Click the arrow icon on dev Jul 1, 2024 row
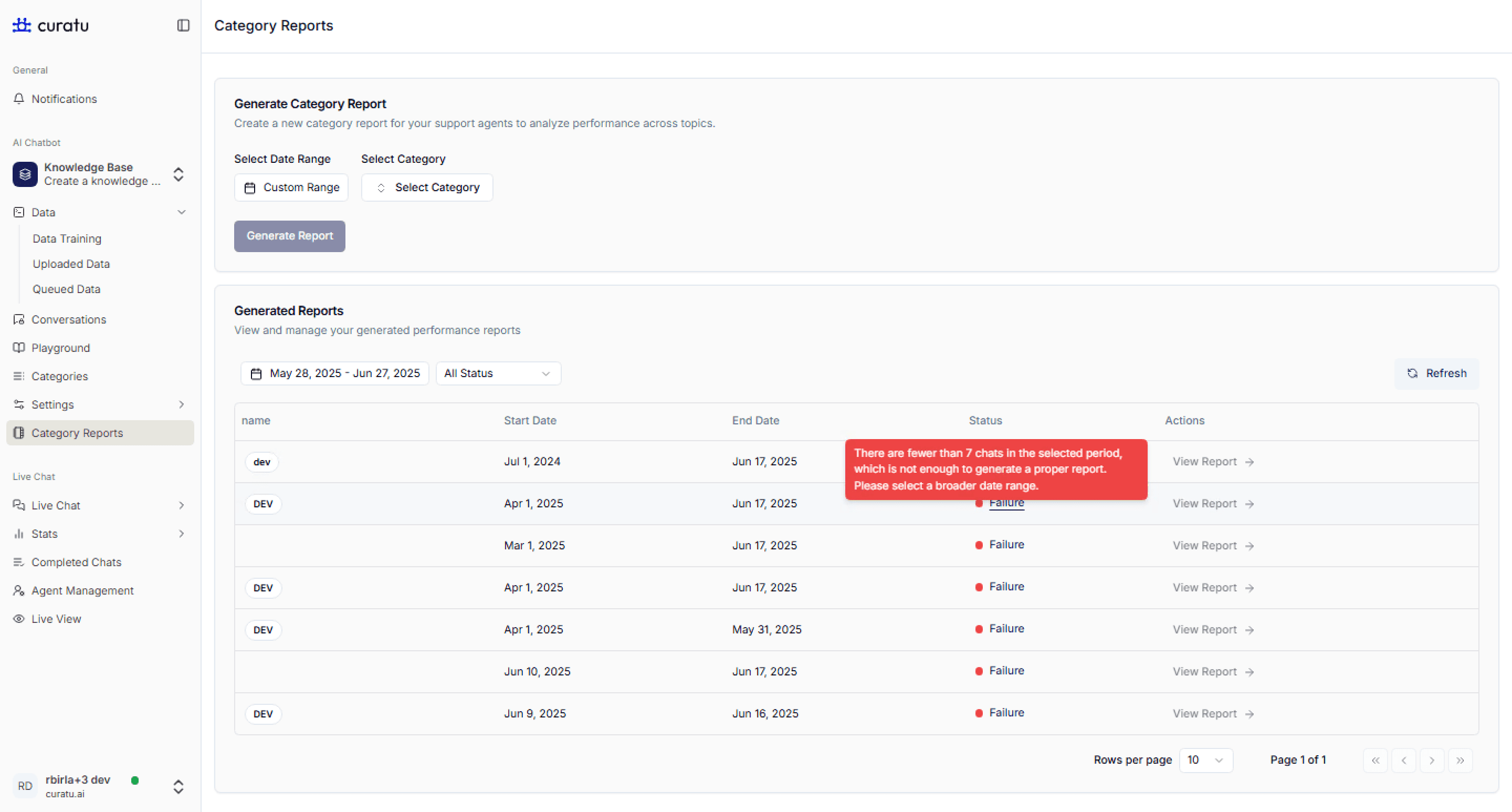This screenshot has width=1512, height=812. 1249,462
